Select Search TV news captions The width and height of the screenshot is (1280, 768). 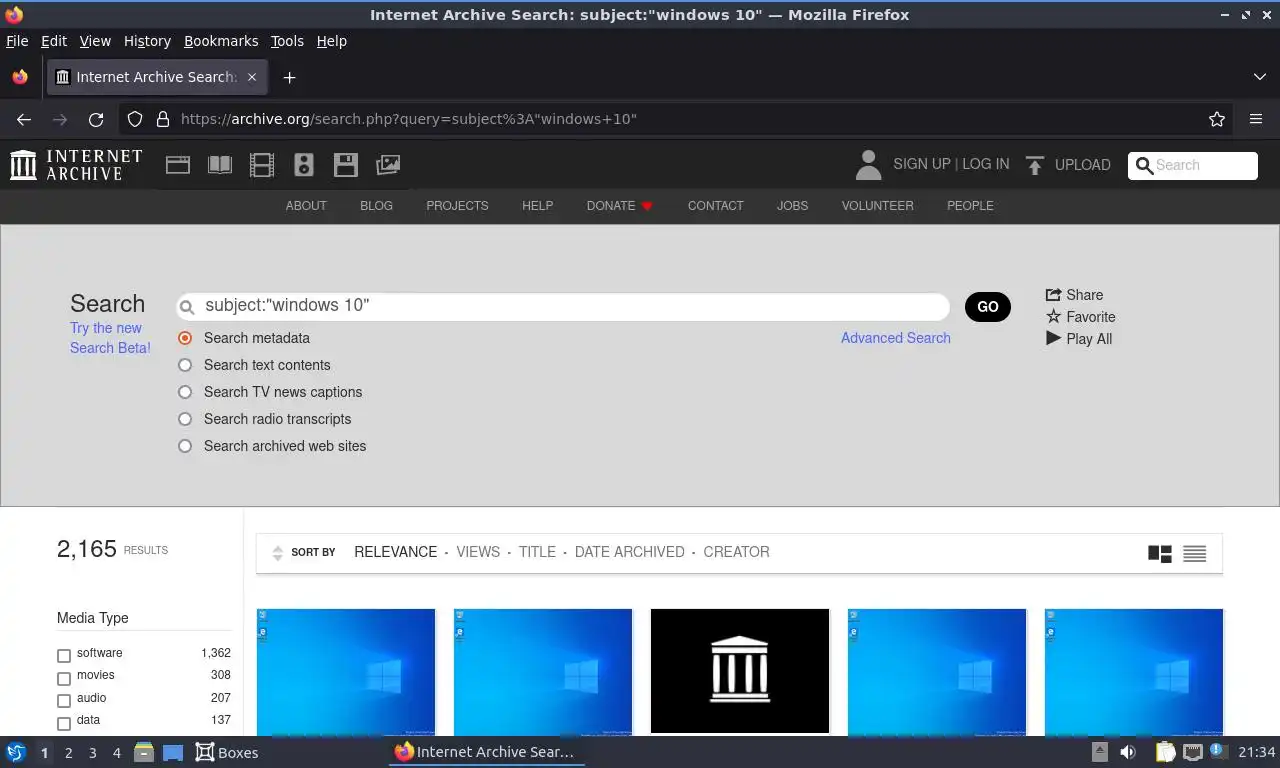coord(185,392)
